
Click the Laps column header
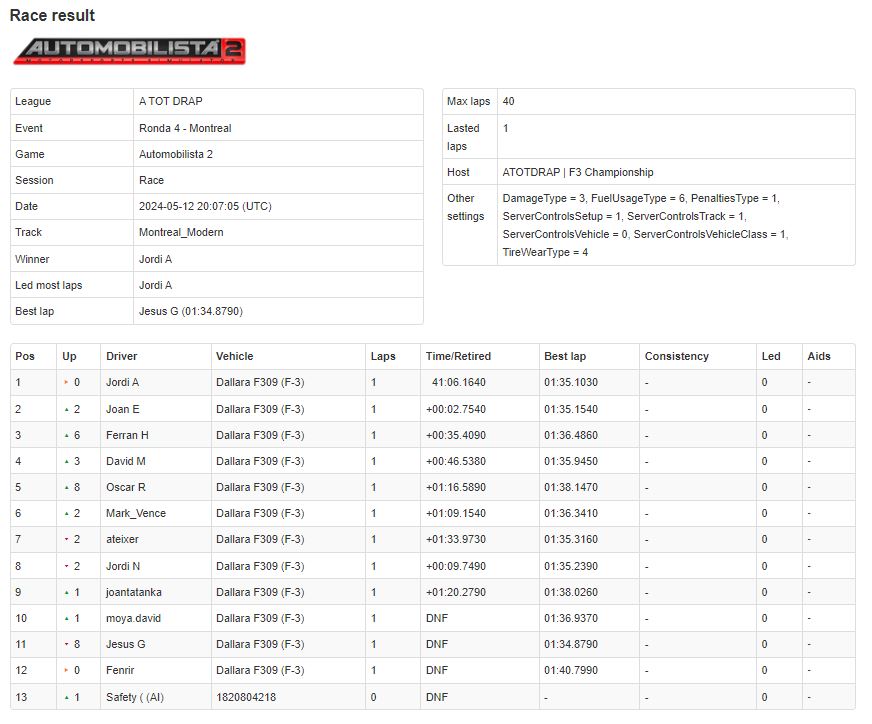tap(383, 356)
